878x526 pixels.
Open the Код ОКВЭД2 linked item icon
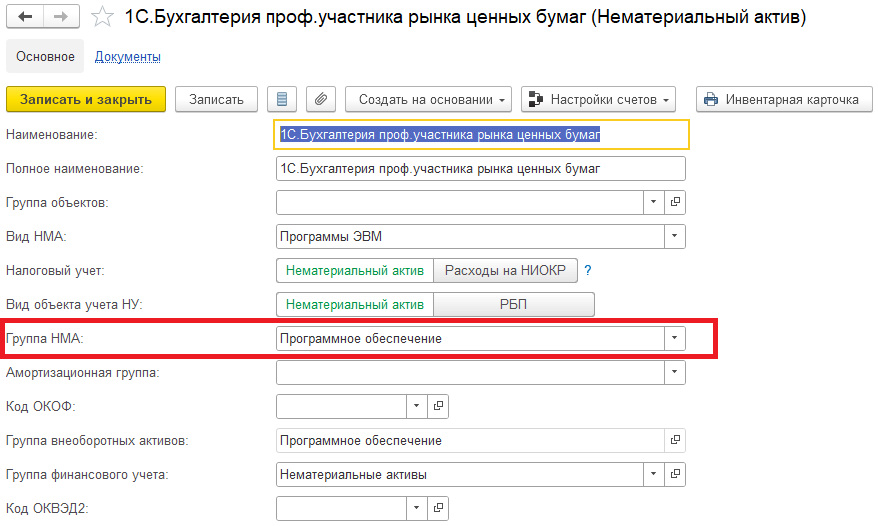438,508
